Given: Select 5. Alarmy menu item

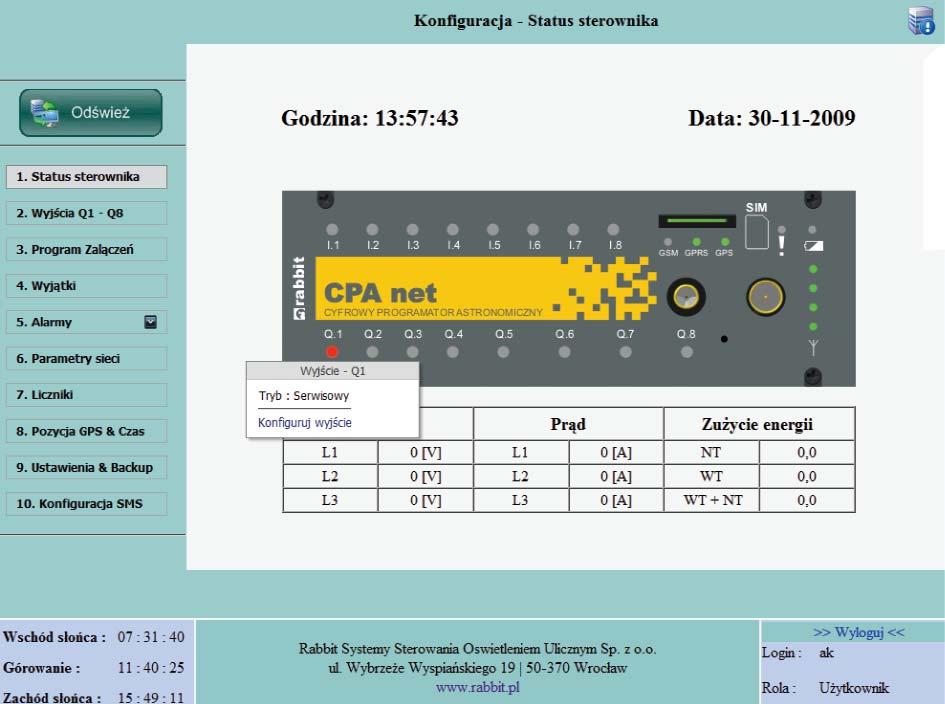Looking at the screenshot, I should [x=86, y=322].
